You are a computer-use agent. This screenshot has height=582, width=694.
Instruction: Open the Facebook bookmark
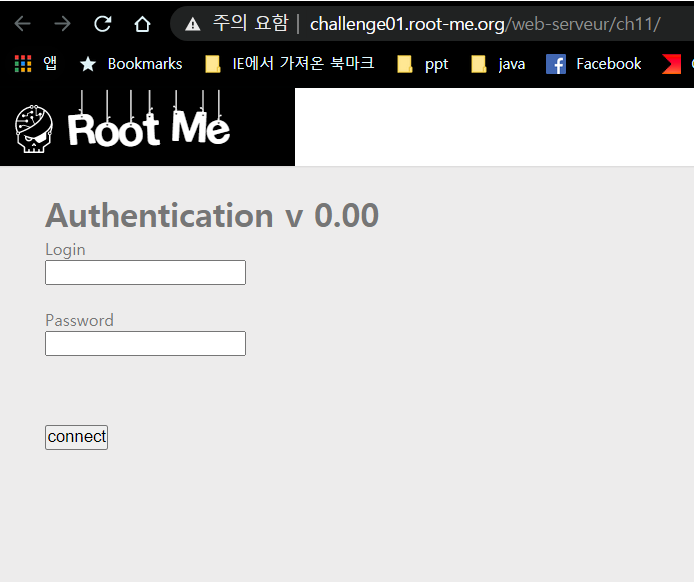pos(594,64)
